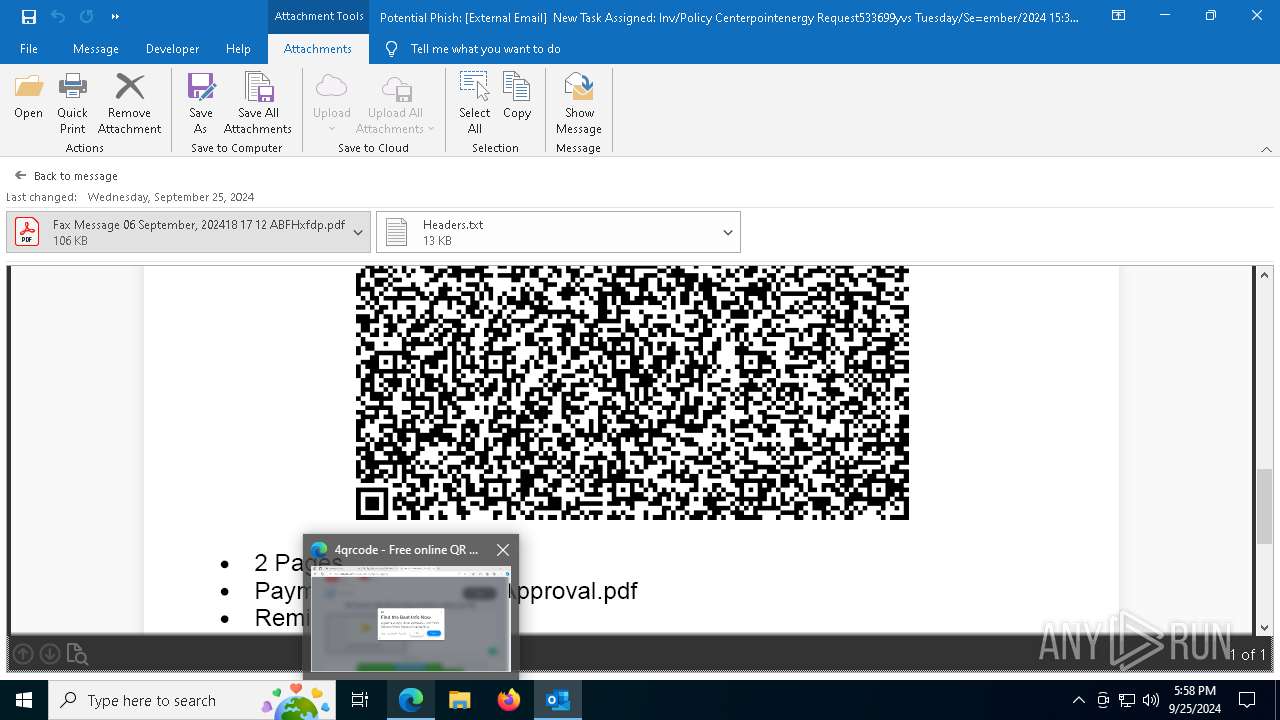Save attachment with Save As
1280x720 pixels.
point(200,104)
